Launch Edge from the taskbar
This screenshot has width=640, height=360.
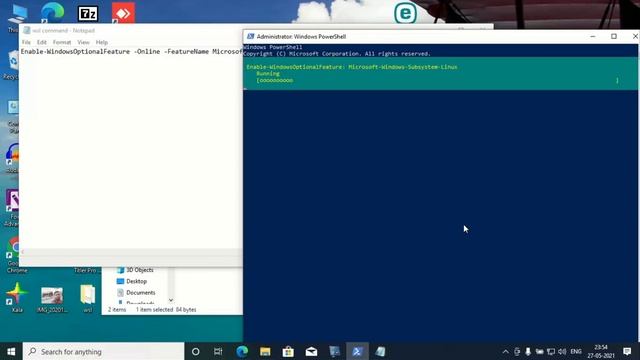tap(242, 351)
